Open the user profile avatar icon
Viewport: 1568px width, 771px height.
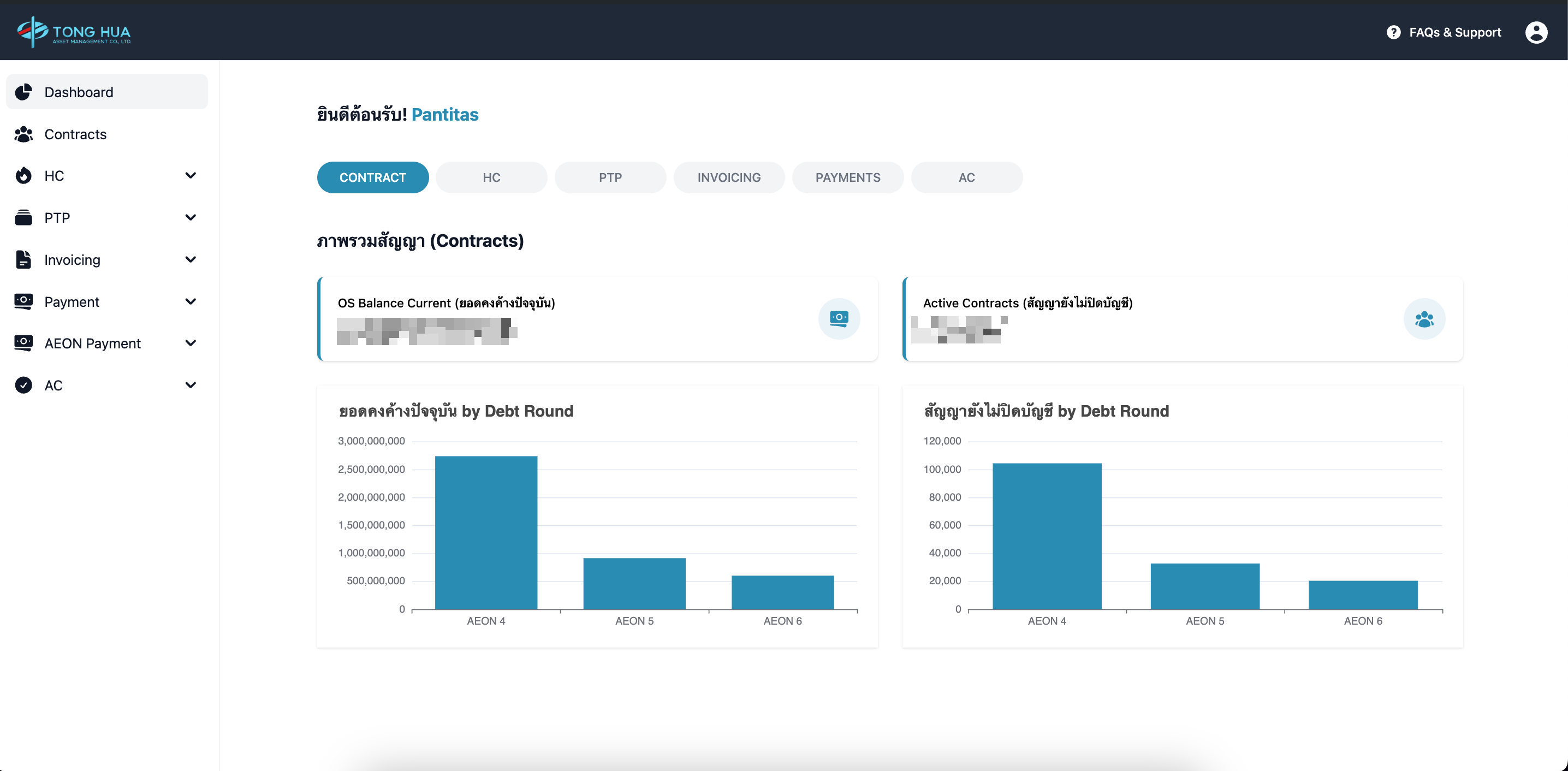[x=1536, y=32]
